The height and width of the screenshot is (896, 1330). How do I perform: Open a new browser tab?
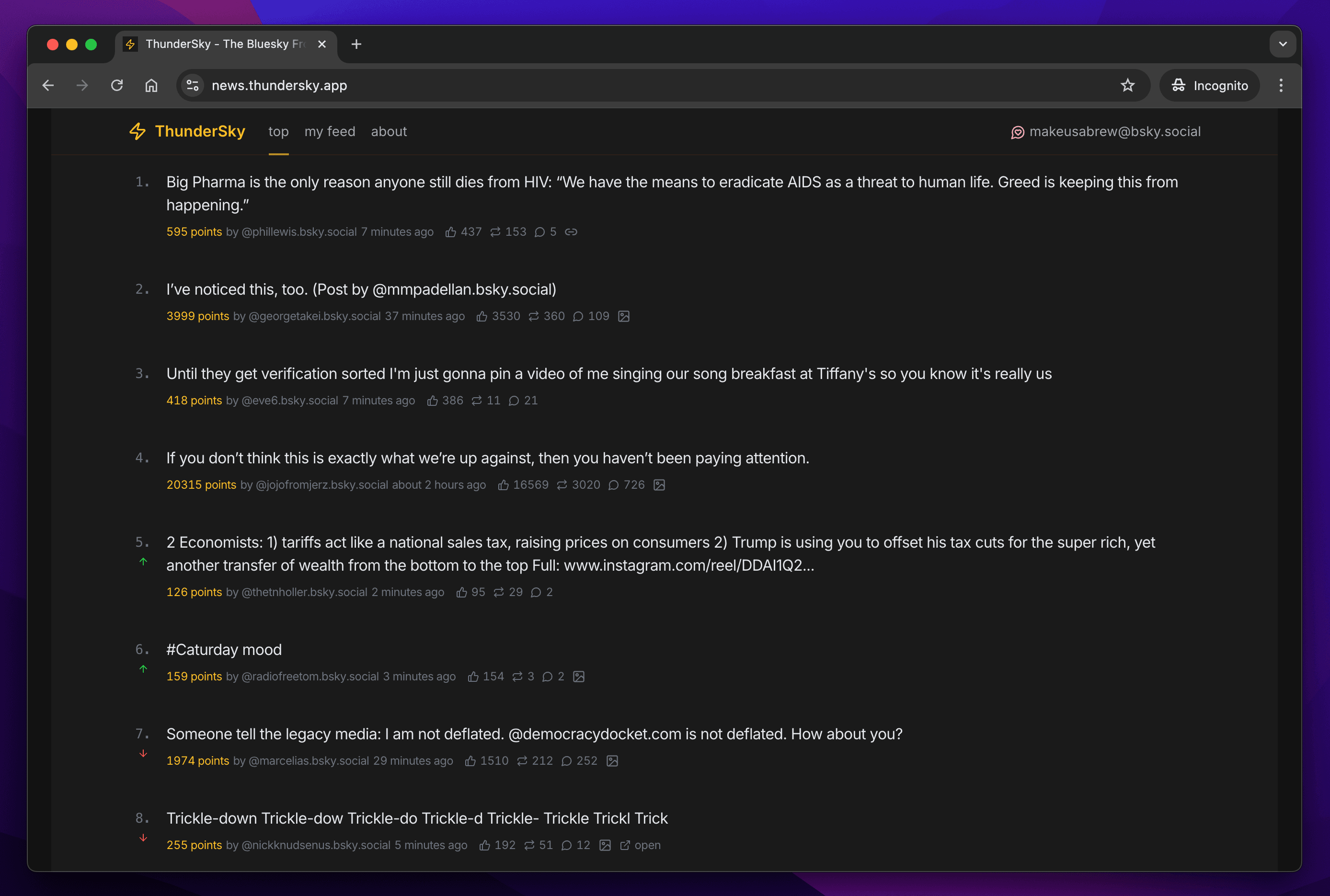point(356,44)
